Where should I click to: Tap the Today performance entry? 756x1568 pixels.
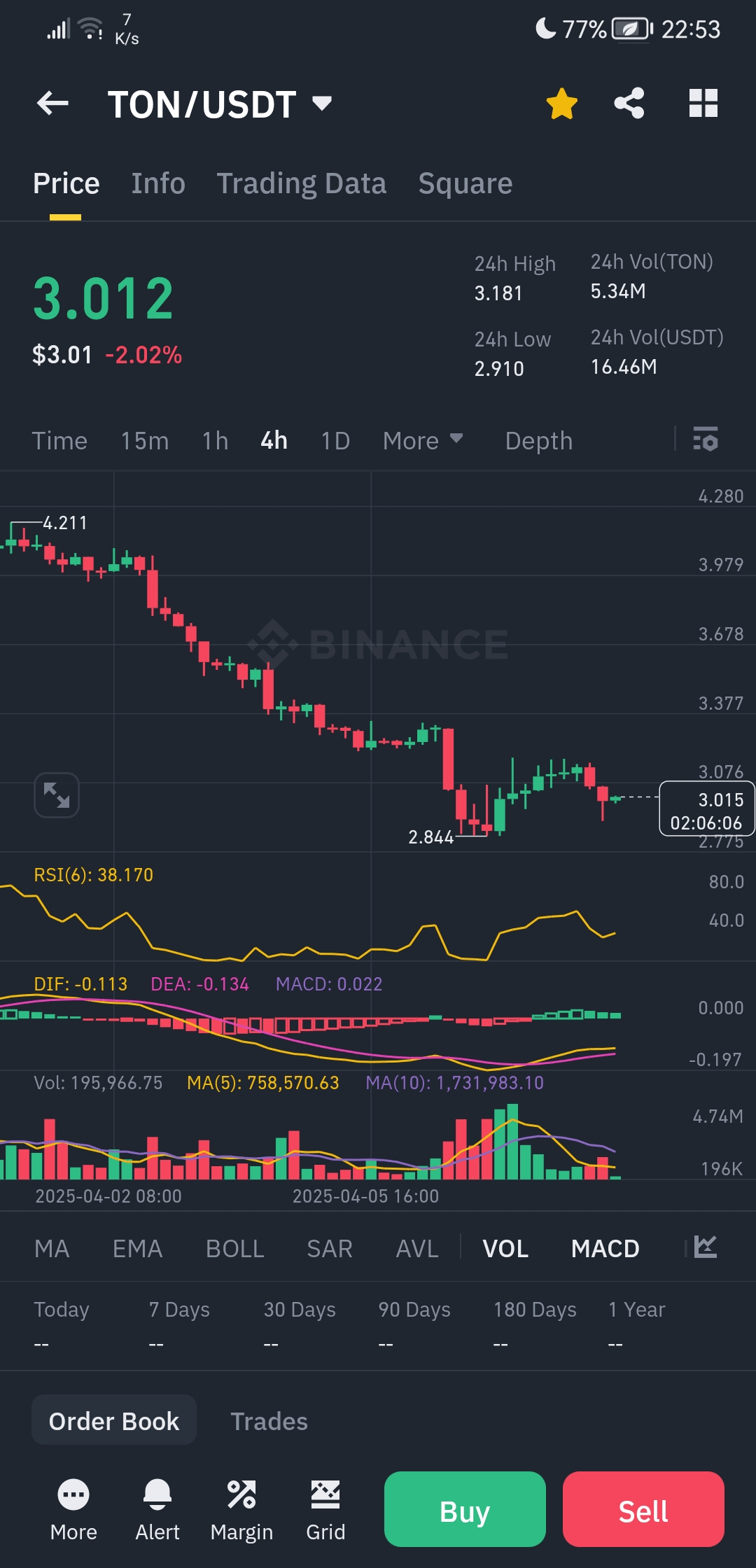coord(62,1326)
